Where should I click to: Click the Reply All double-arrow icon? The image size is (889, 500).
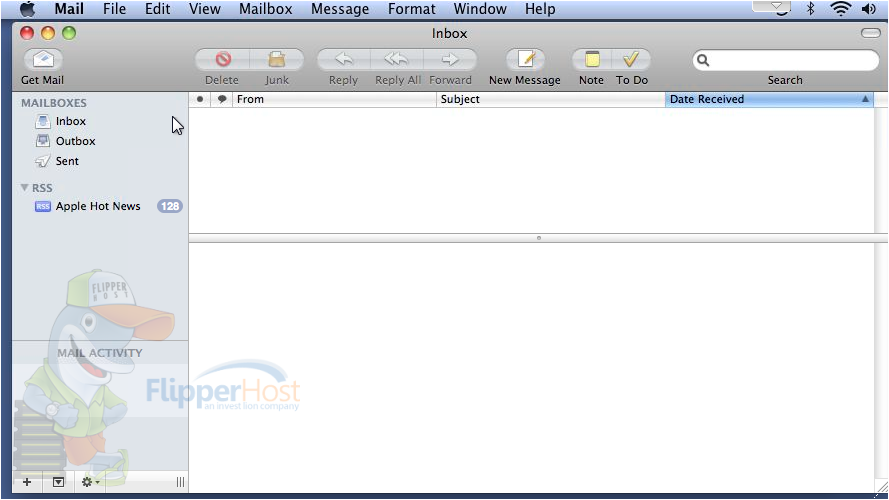[x=396, y=59]
